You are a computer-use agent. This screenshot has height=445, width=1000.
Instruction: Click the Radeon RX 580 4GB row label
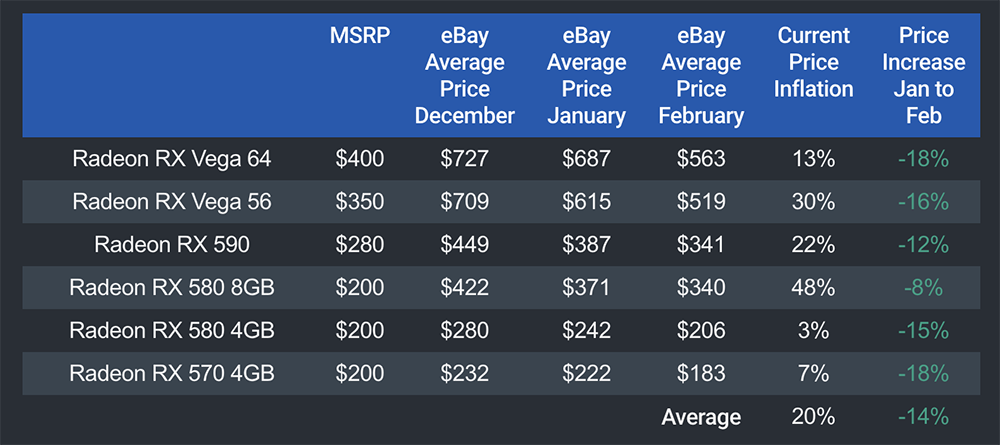172,331
